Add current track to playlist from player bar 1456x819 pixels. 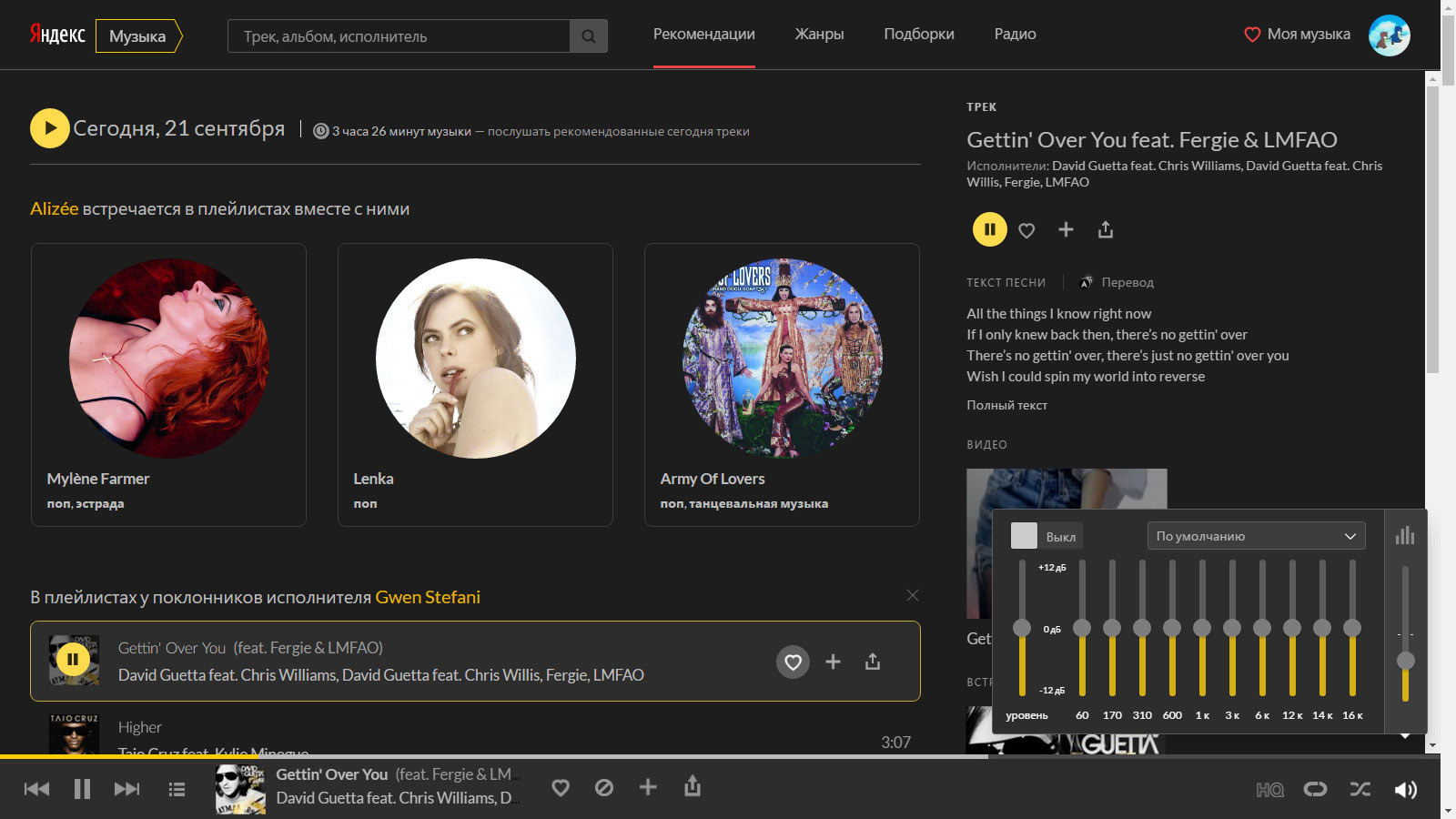(x=648, y=786)
